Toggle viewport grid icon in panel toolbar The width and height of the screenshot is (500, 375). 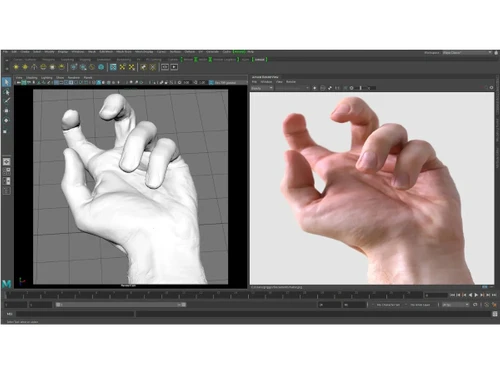57,82
